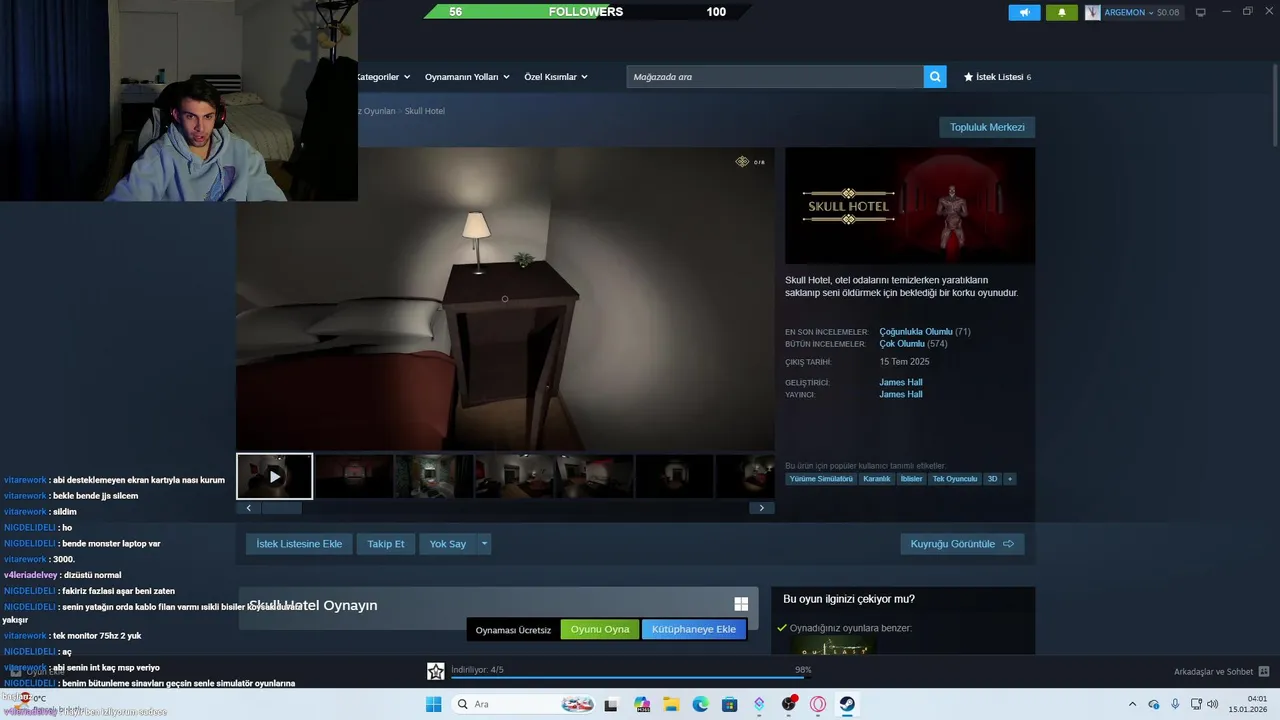Add a tag with the plus button
This screenshot has height=720, width=1280.
point(1010,479)
